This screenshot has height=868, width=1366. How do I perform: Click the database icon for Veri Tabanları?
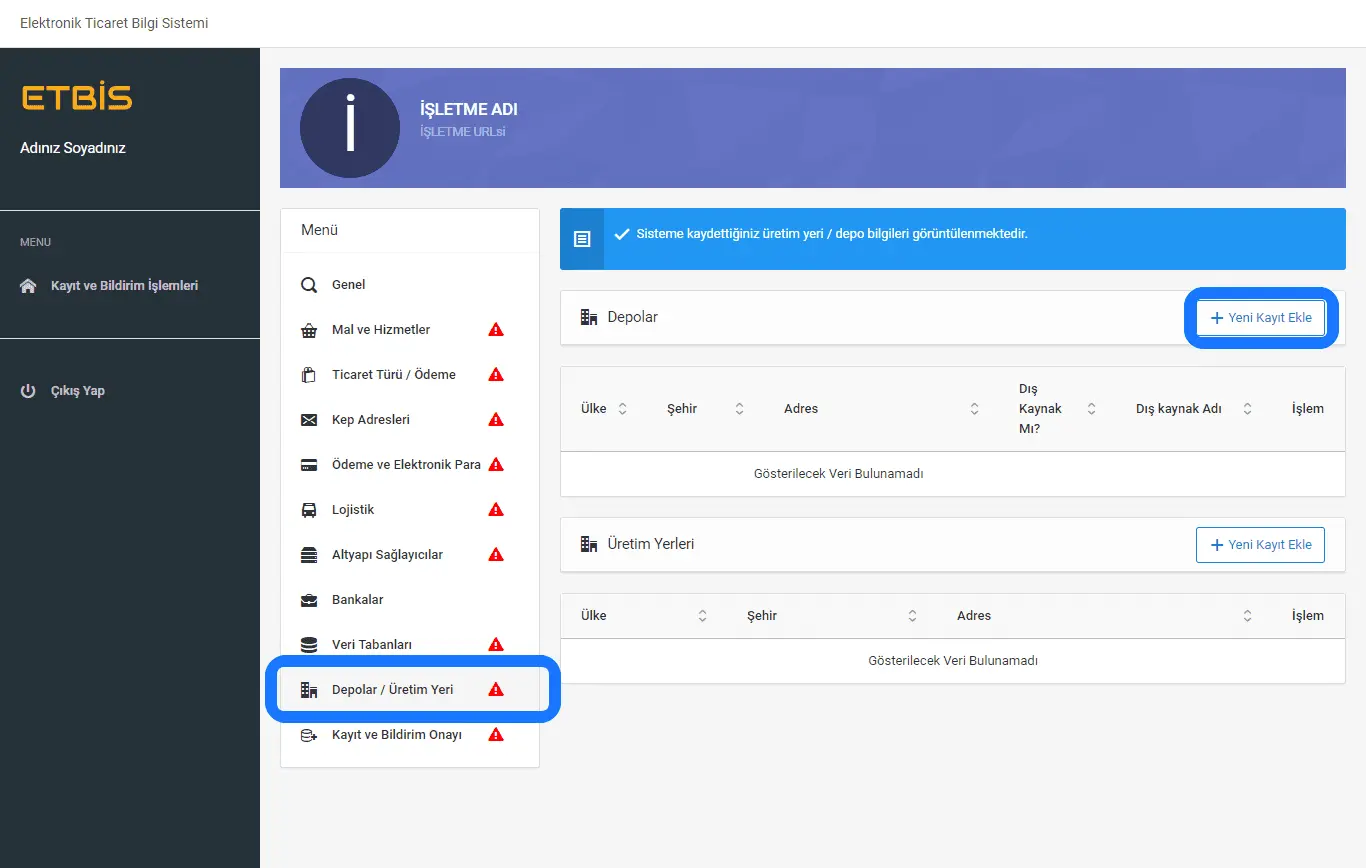(309, 645)
